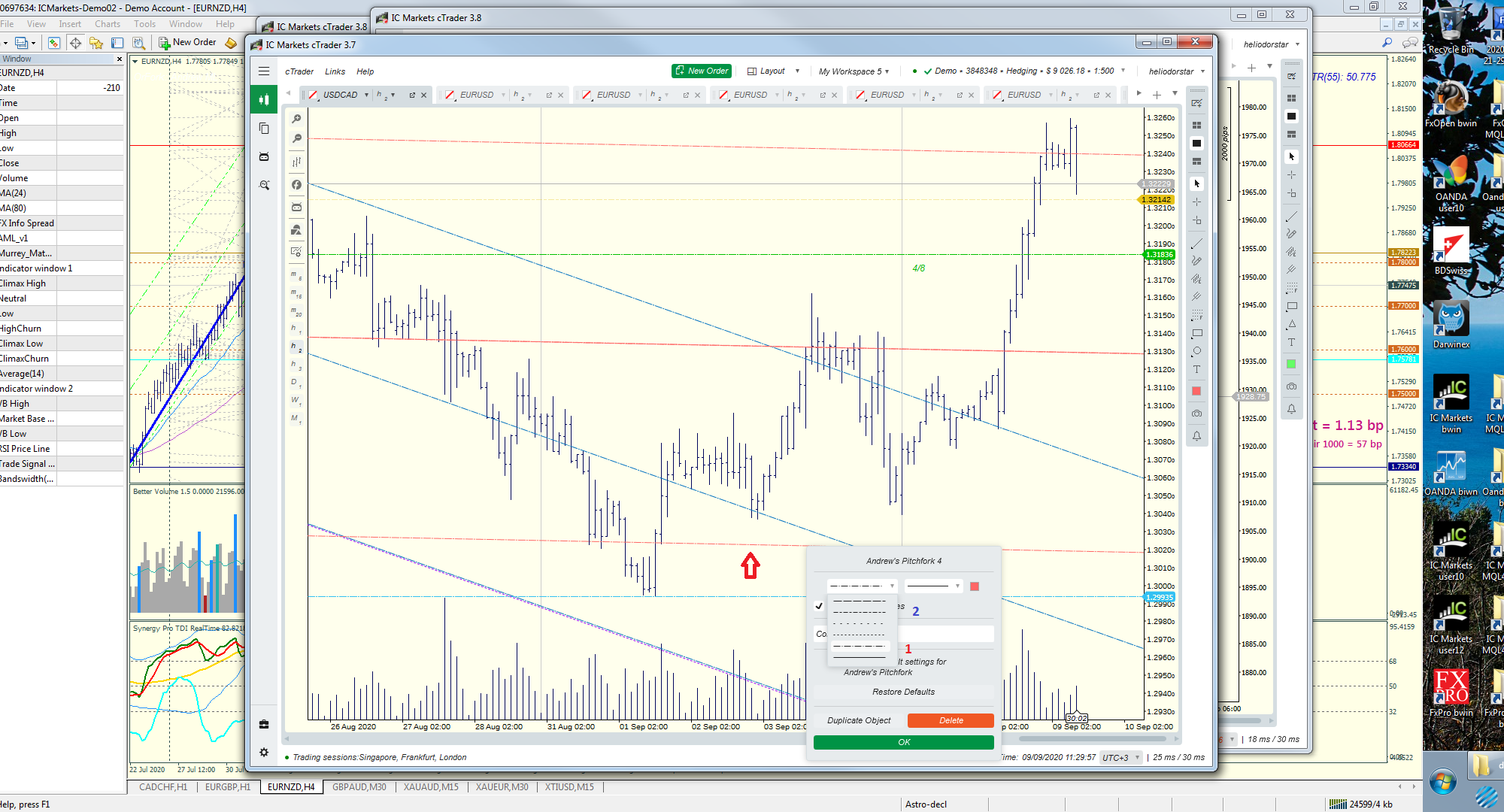Viewport: 1504px width, 812px height.
Task: Open indicators function icon in chart toolbar
Action: 296,184
